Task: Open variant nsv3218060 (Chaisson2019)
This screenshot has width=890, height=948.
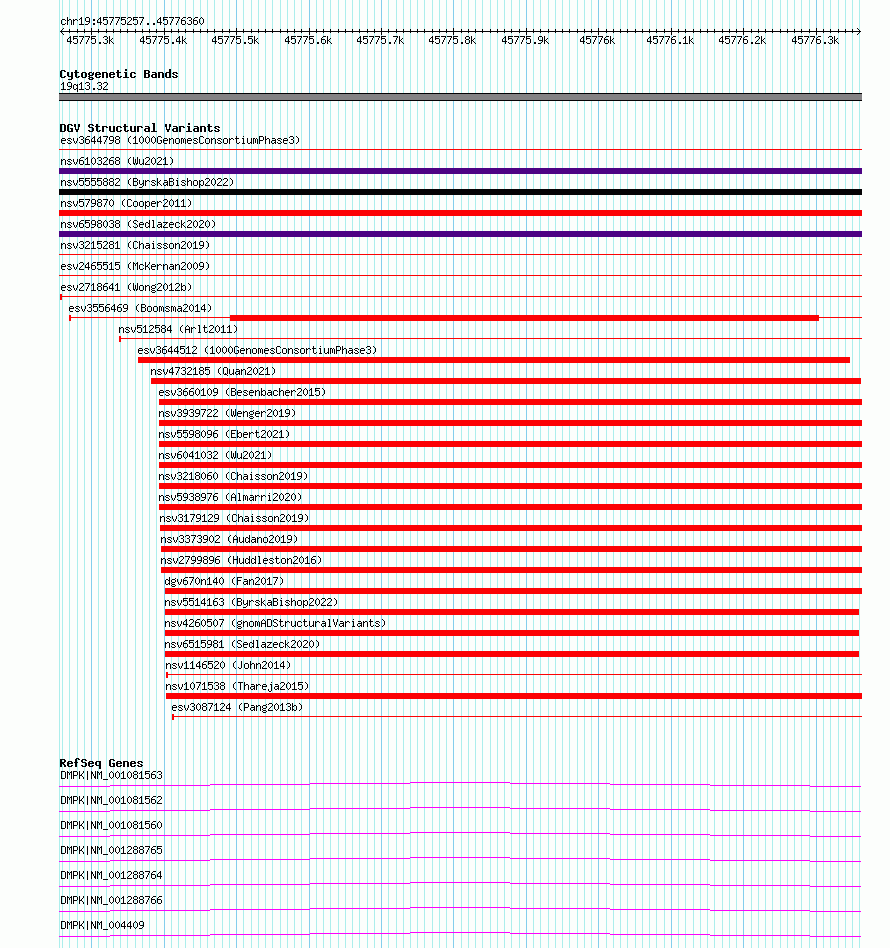Action: pos(233,476)
